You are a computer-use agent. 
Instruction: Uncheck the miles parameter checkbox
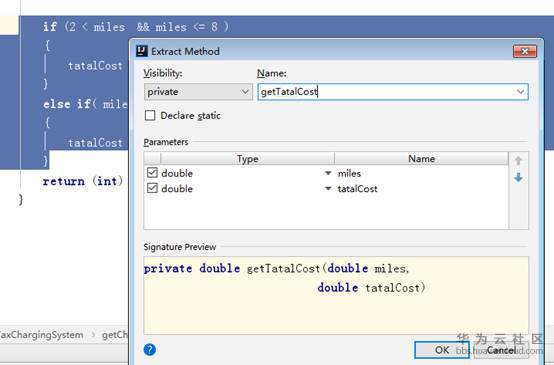152,173
